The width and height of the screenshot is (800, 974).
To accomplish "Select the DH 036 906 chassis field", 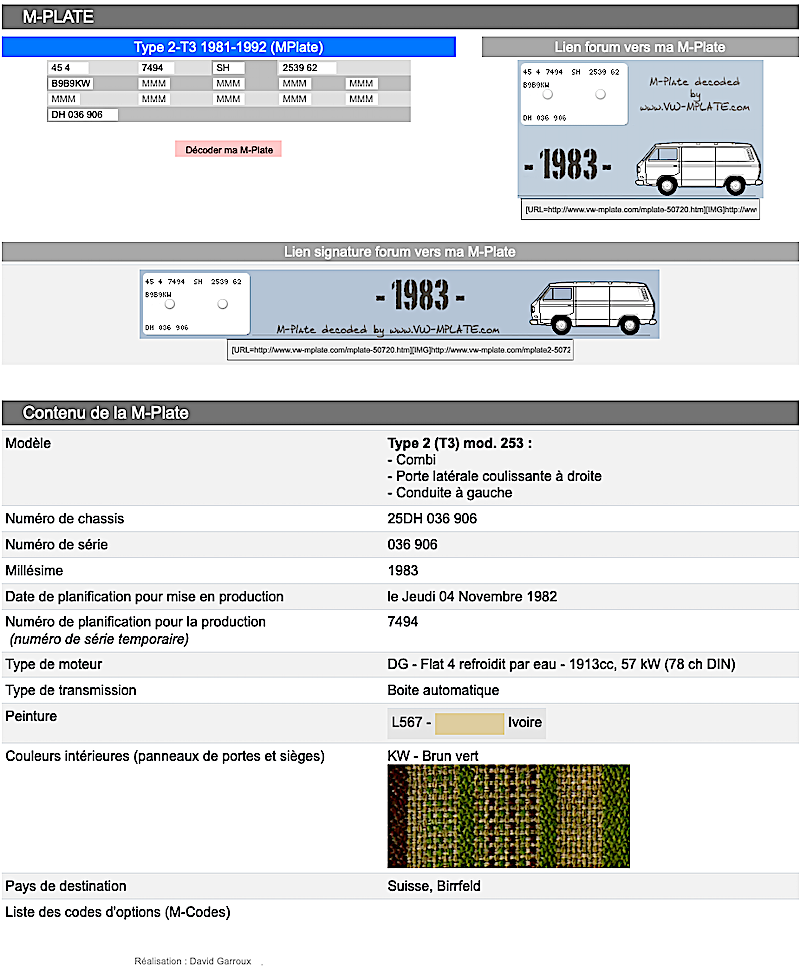I will 83,114.
